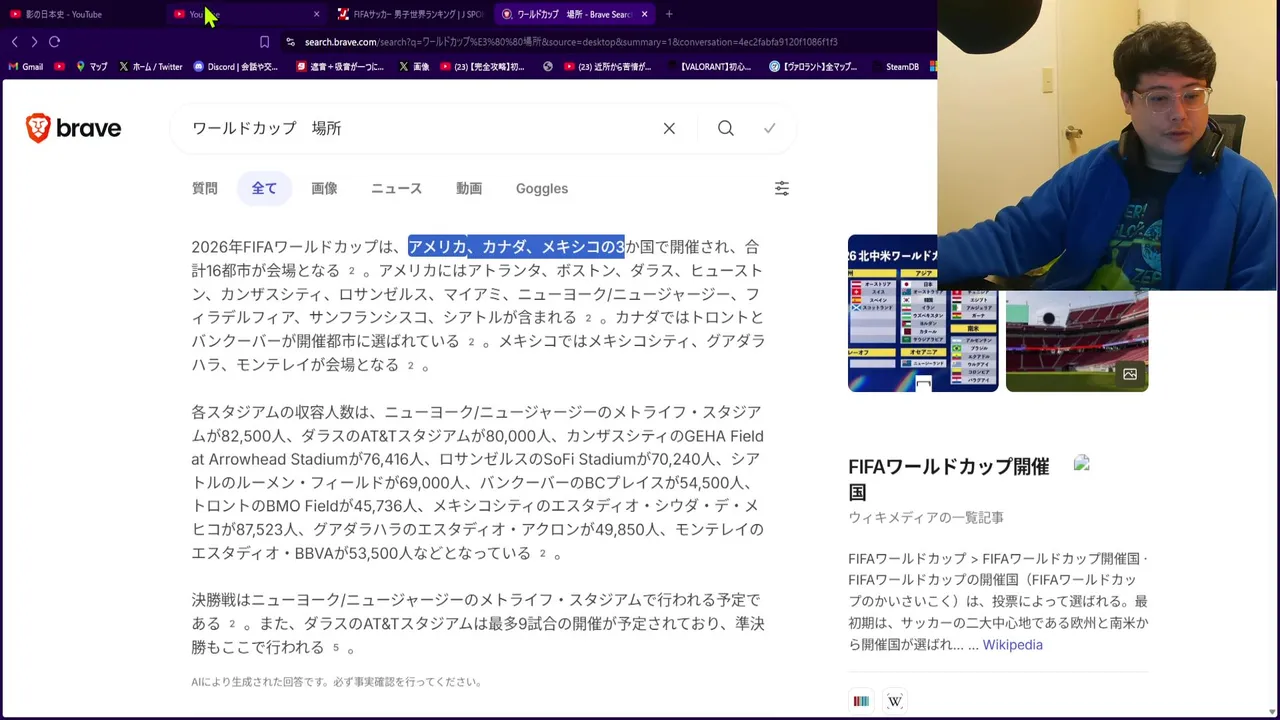Image resolution: width=1280 pixels, height=720 pixels.
Task: Click the AI disclaimer AIにより生成された回答です
Action: (x=336, y=682)
